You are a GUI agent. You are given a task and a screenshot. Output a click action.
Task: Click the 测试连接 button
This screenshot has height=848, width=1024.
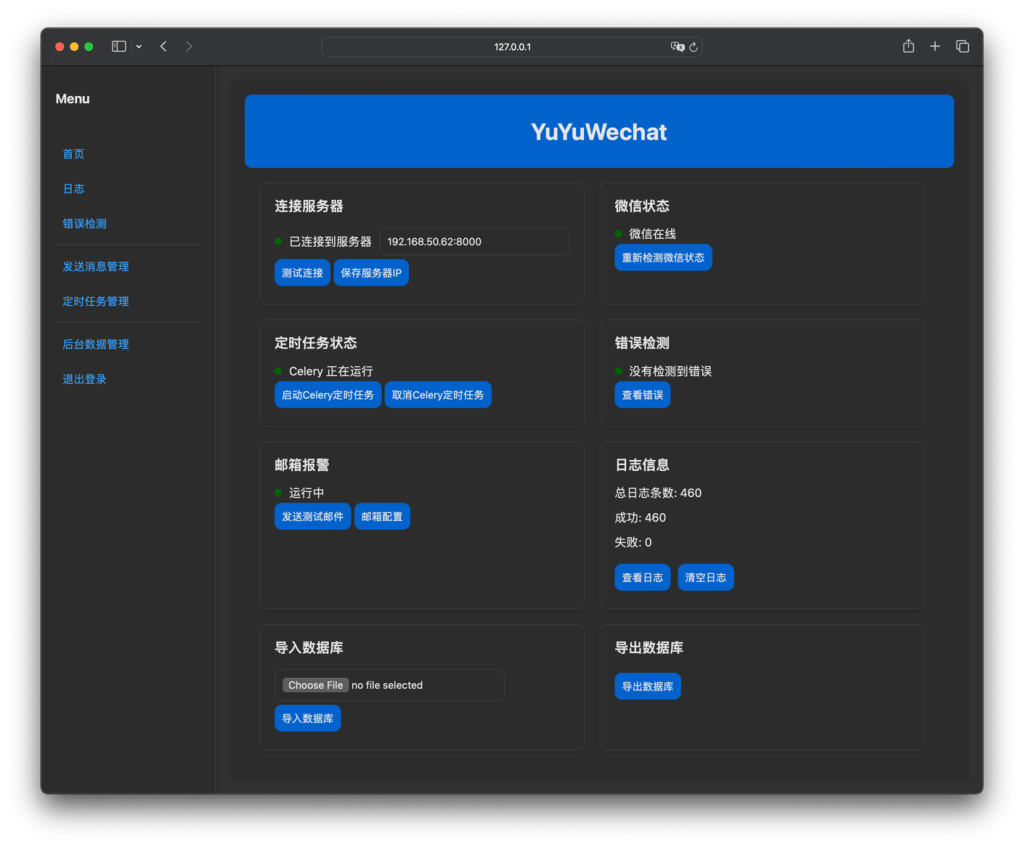pos(302,272)
